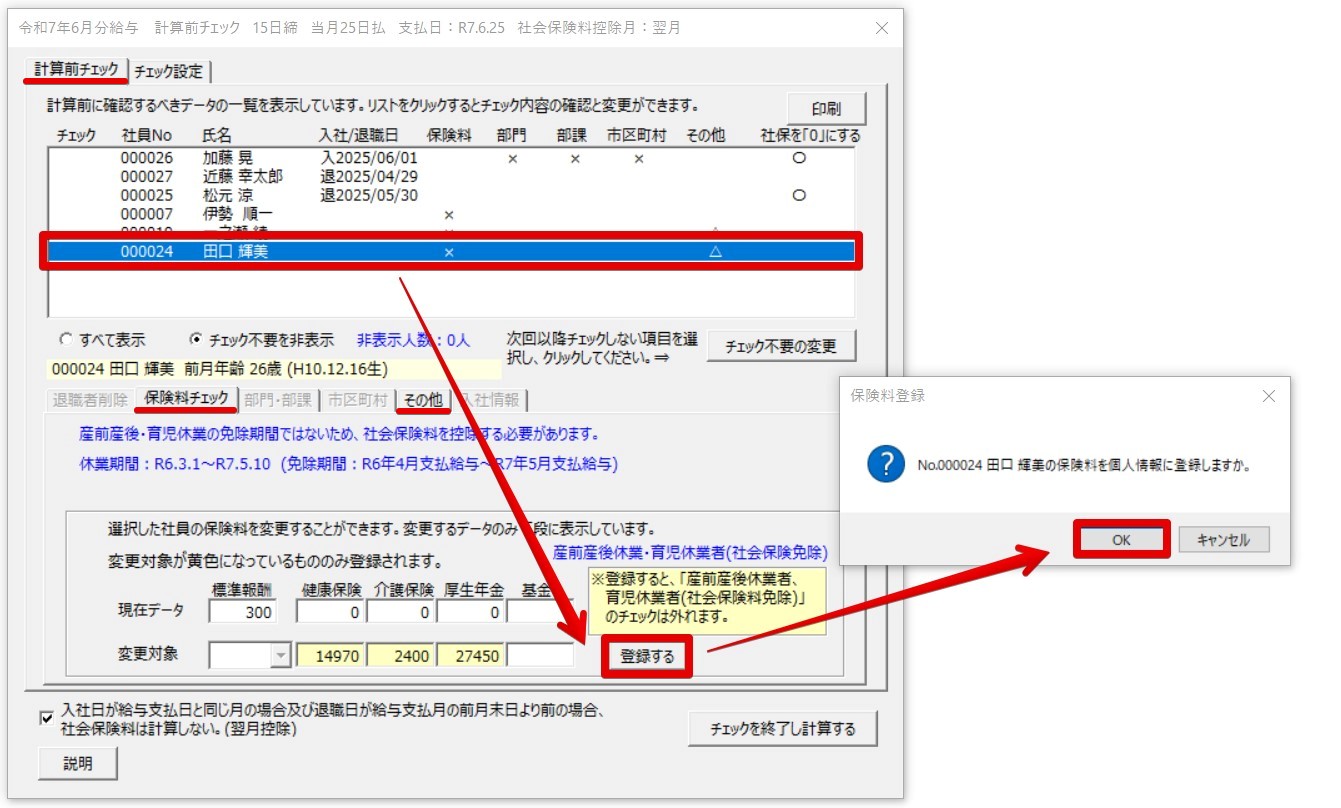Open the 説明 help button

(78, 762)
